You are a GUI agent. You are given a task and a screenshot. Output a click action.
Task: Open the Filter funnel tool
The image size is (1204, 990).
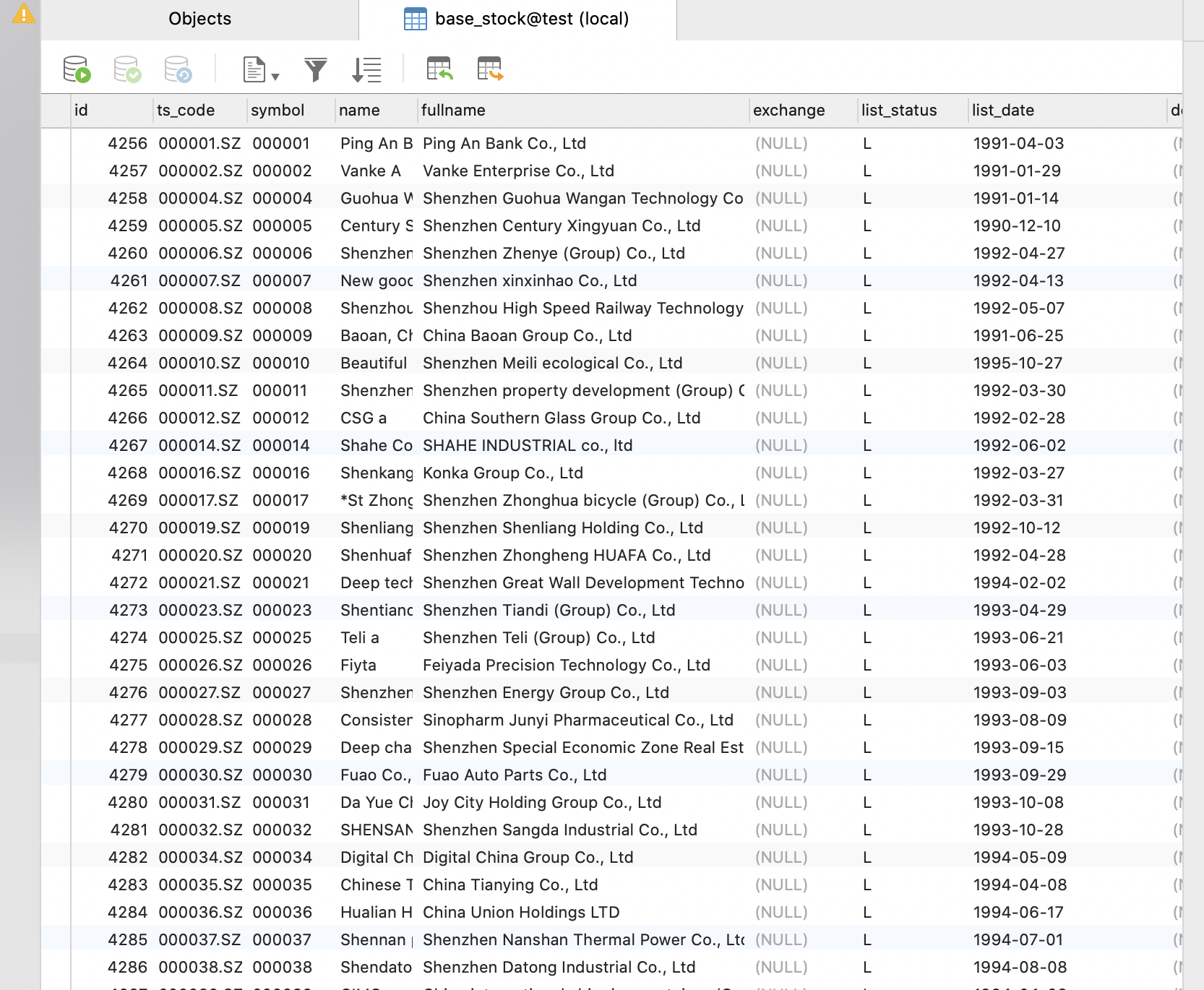315,69
